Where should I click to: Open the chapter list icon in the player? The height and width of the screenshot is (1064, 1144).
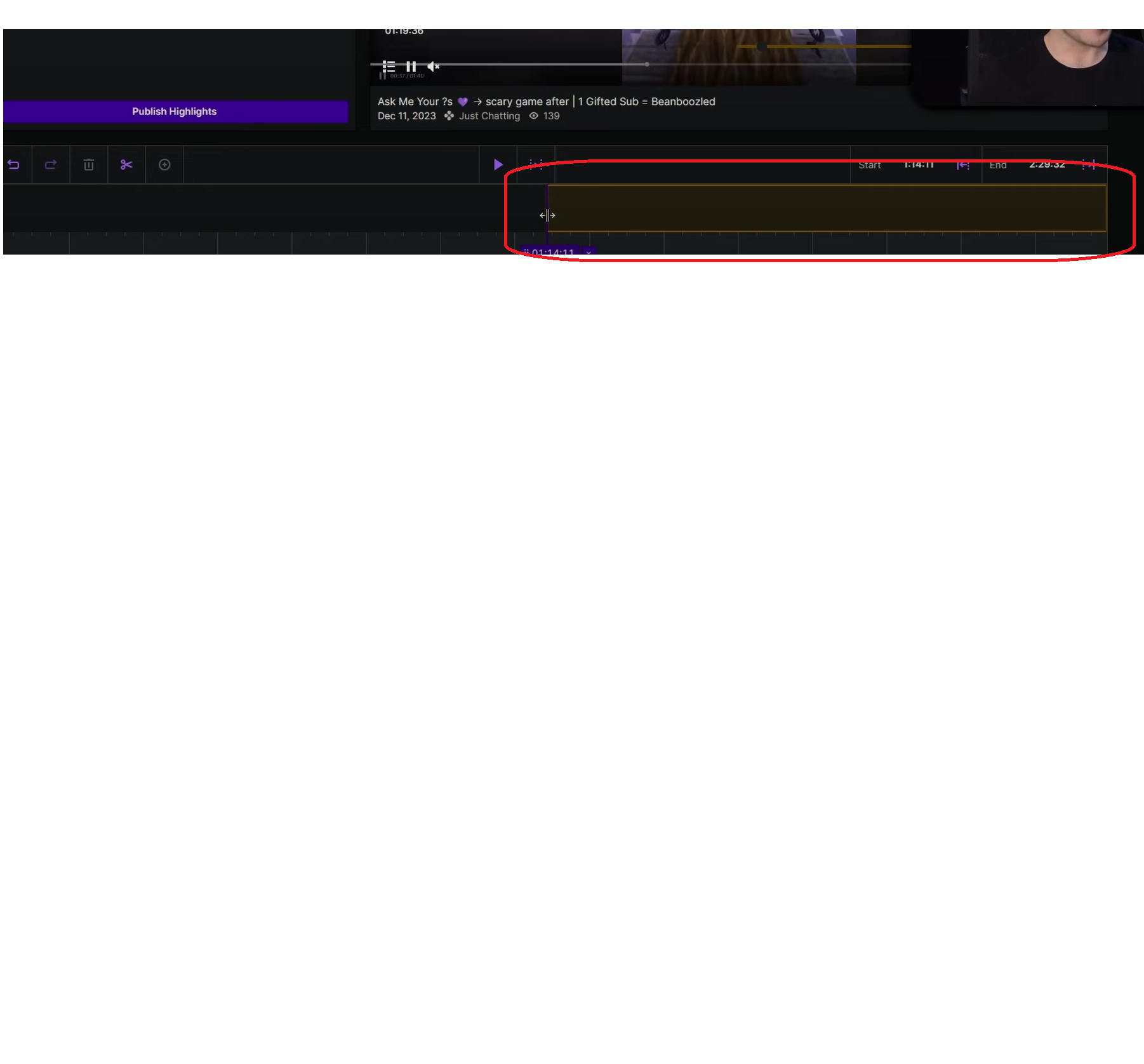point(389,66)
